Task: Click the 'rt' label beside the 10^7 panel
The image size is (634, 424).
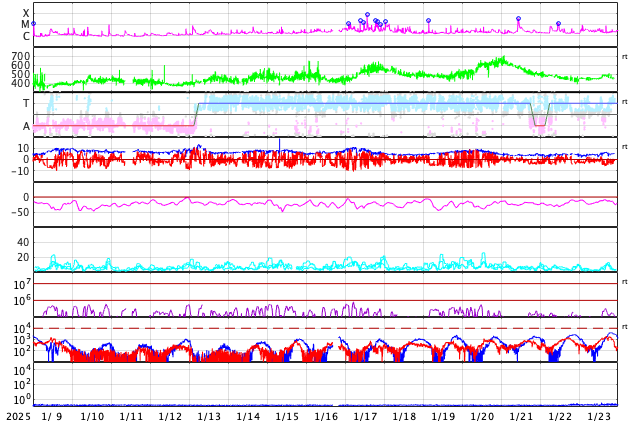Action: [x=625, y=281]
